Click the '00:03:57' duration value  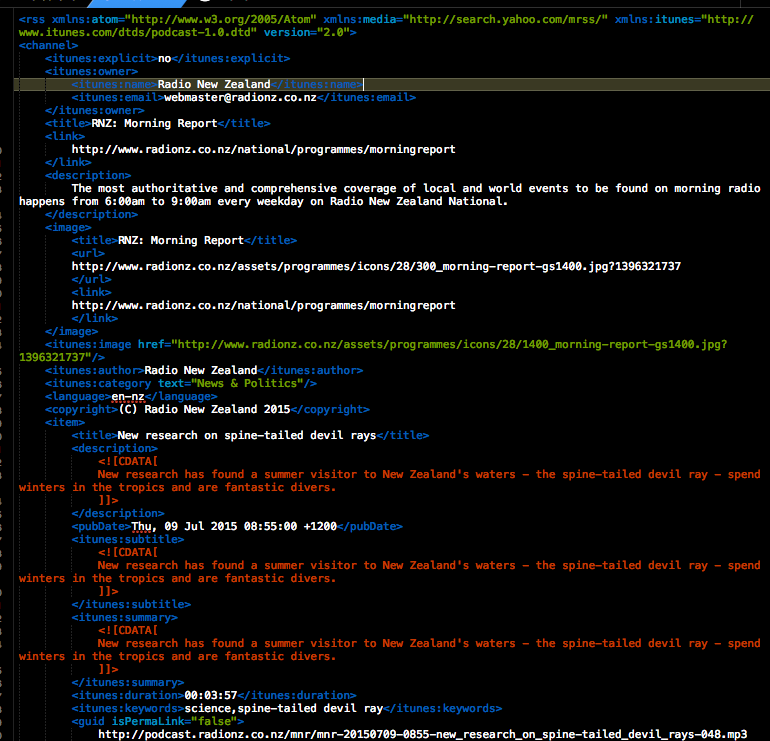211,695
